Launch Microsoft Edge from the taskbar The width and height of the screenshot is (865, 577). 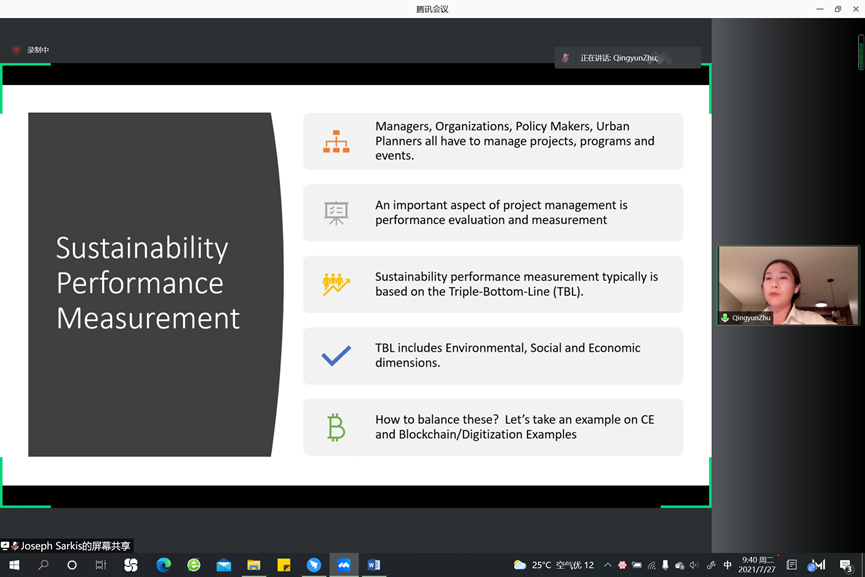[164, 565]
